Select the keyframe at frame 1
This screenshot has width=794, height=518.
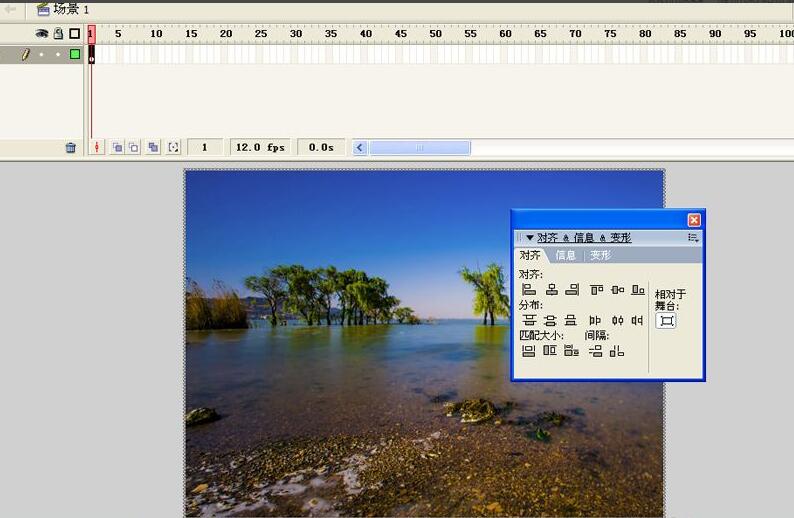[92, 54]
